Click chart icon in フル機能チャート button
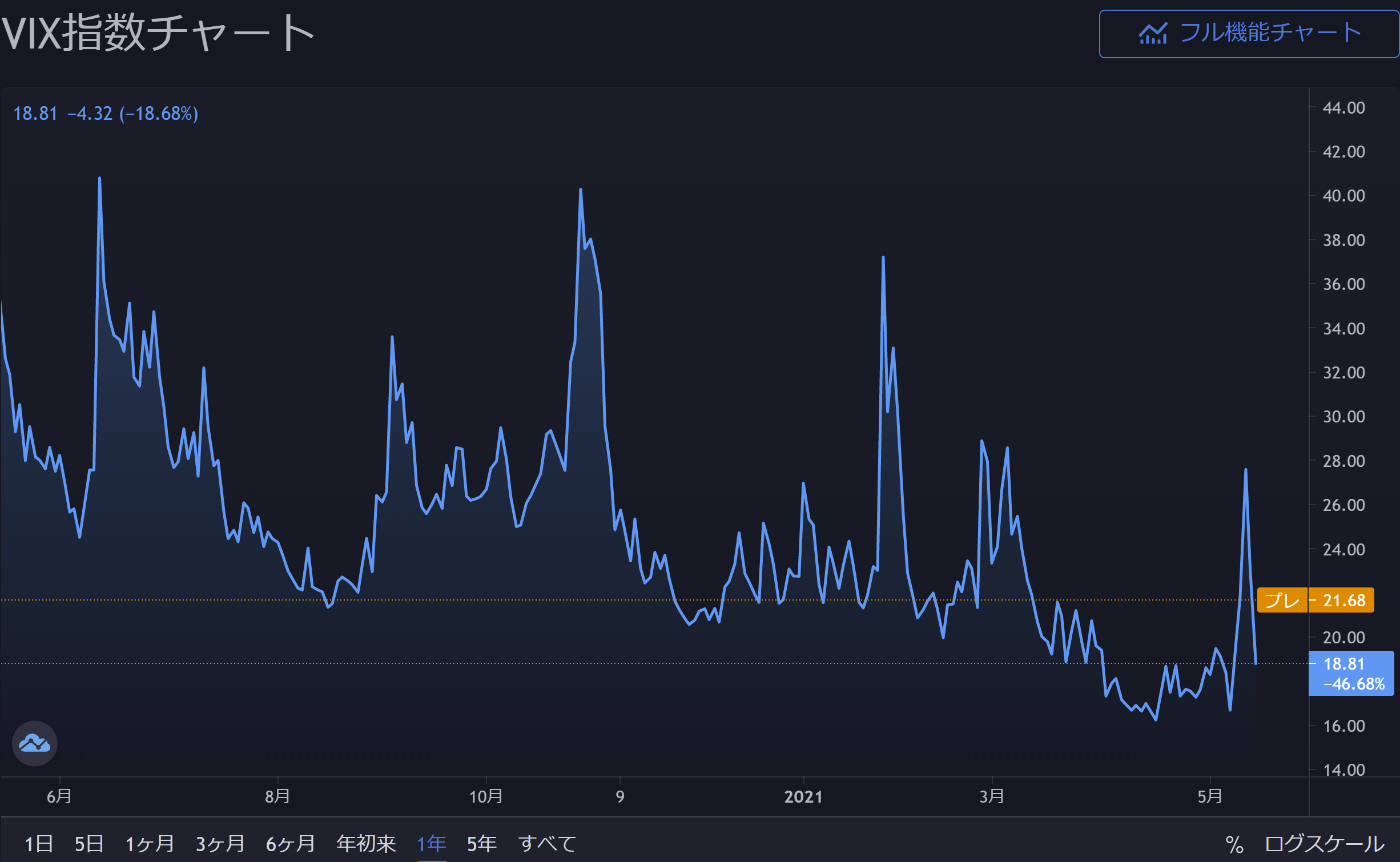 (x=1153, y=34)
